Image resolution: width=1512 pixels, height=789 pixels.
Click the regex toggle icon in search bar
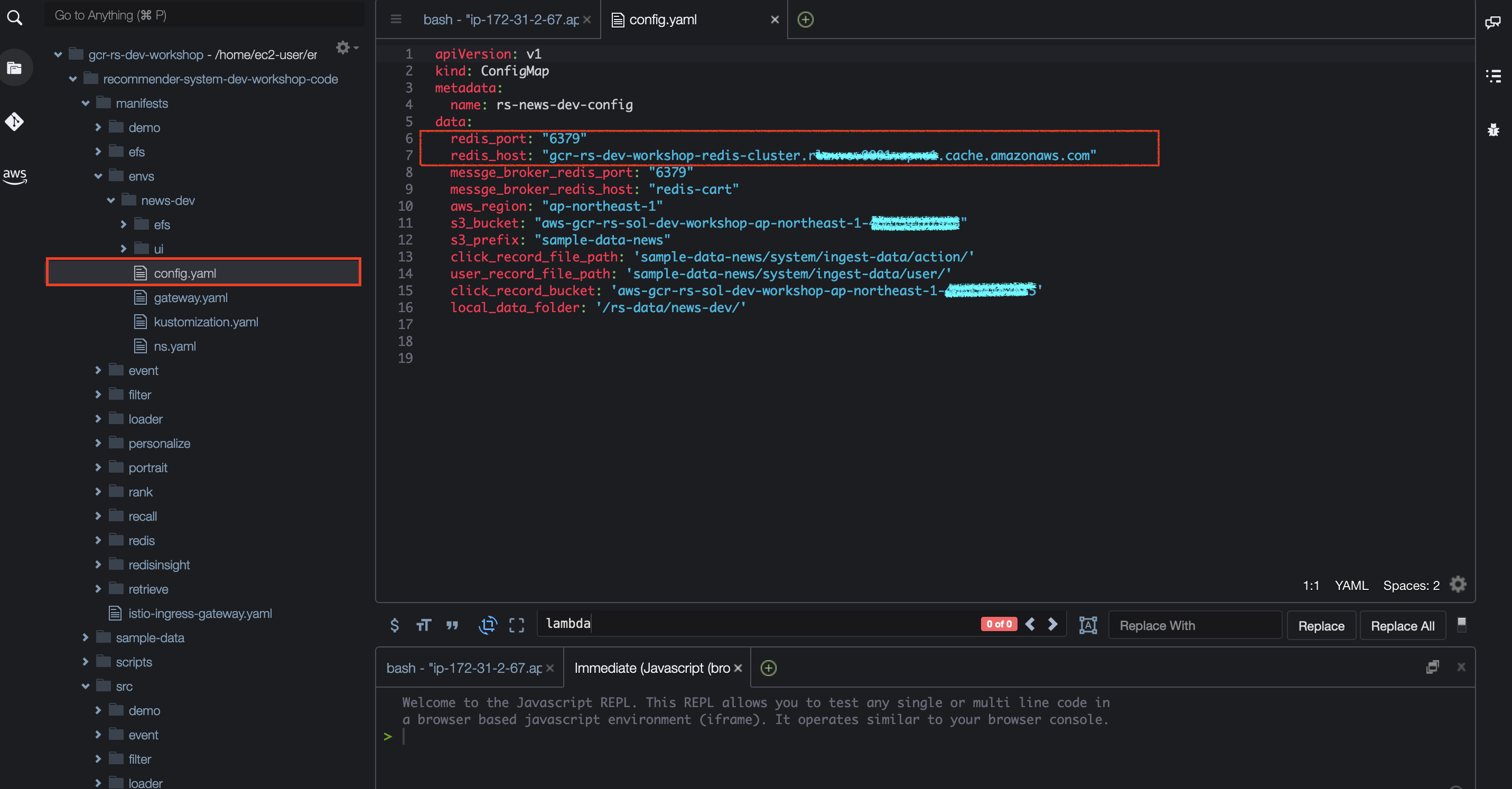(396, 626)
